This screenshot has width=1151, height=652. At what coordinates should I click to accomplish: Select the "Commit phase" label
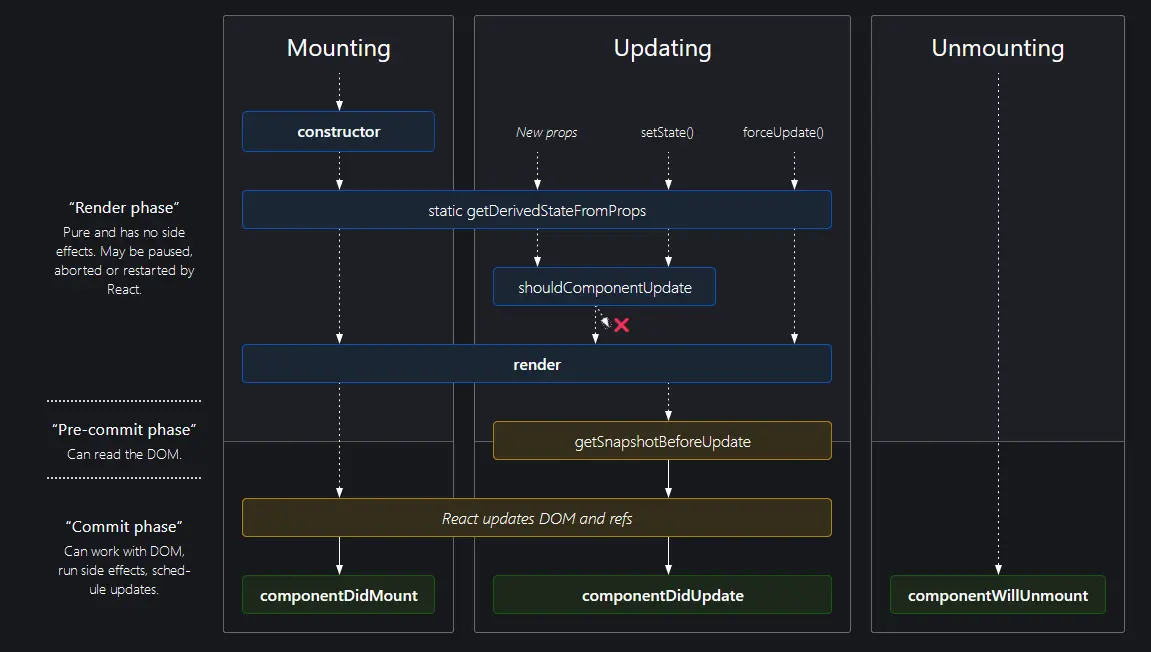(x=124, y=526)
